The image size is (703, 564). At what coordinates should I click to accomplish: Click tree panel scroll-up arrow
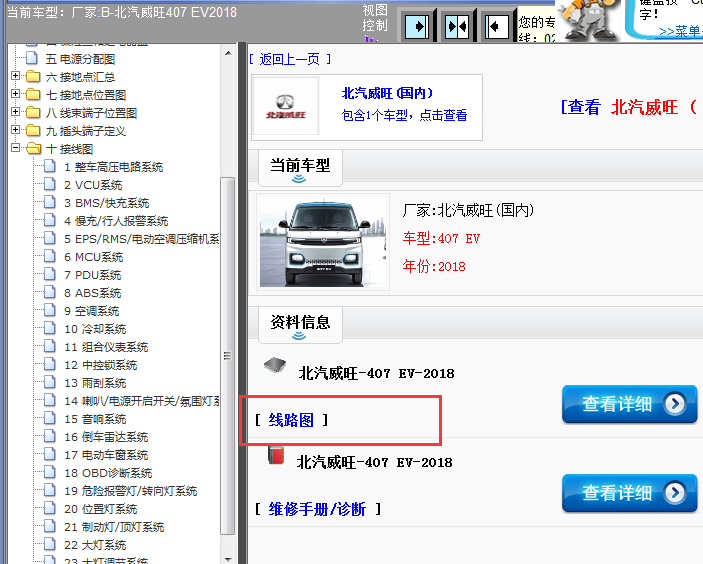[x=228, y=53]
